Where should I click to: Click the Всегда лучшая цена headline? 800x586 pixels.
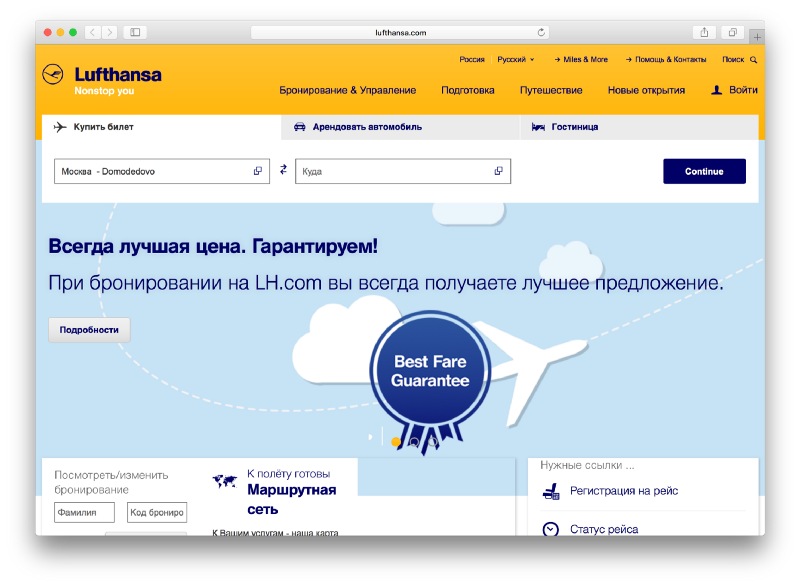point(213,246)
